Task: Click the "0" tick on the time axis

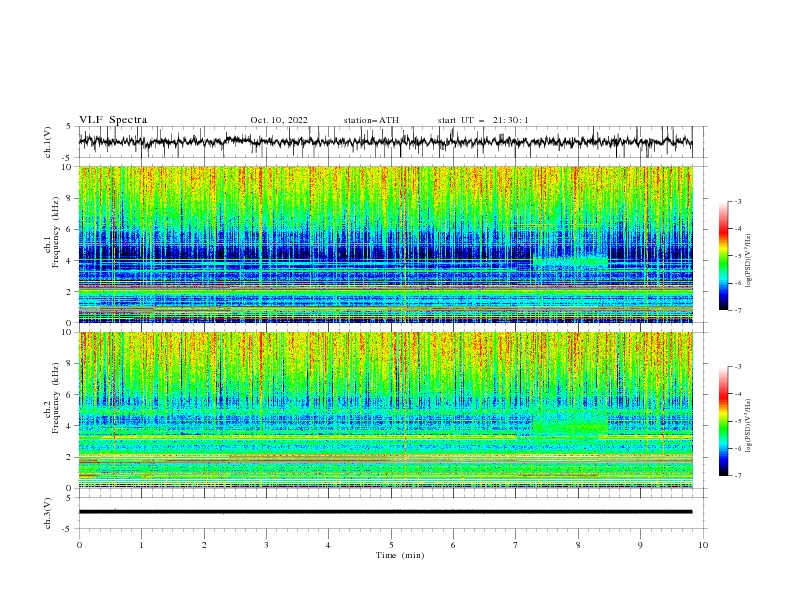Action: click(79, 545)
